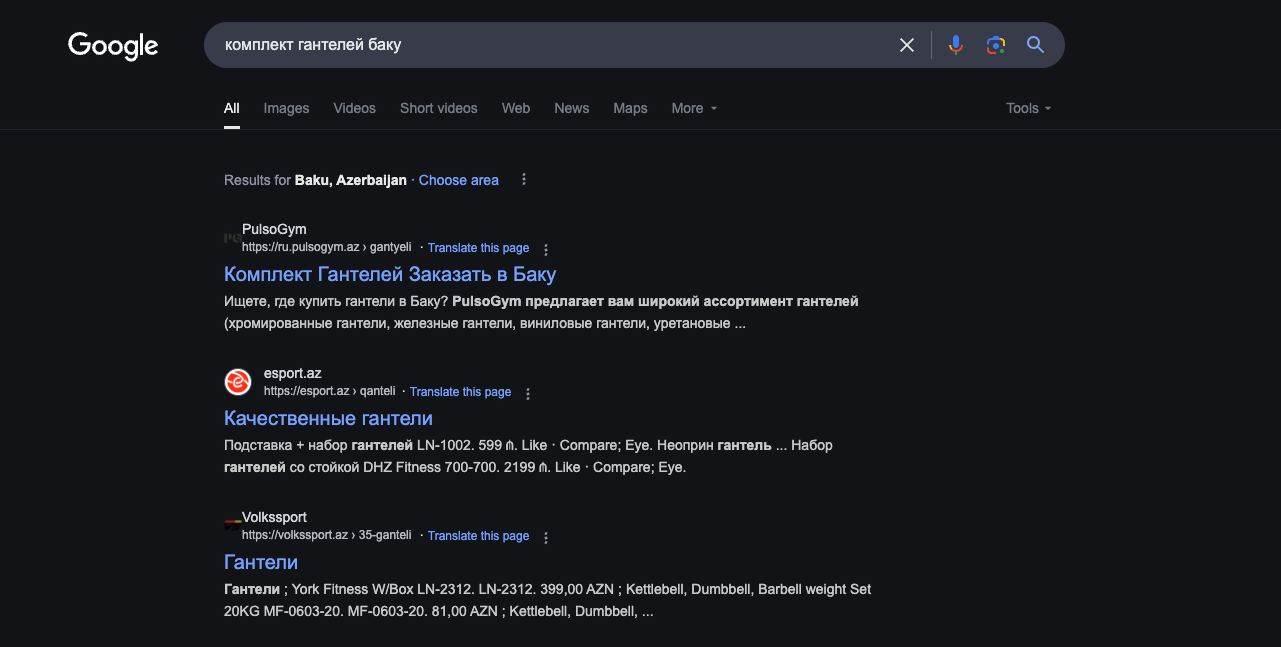Expand the Tools dropdown
Image resolution: width=1281 pixels, height=647 pixels.
(1029, 108)
